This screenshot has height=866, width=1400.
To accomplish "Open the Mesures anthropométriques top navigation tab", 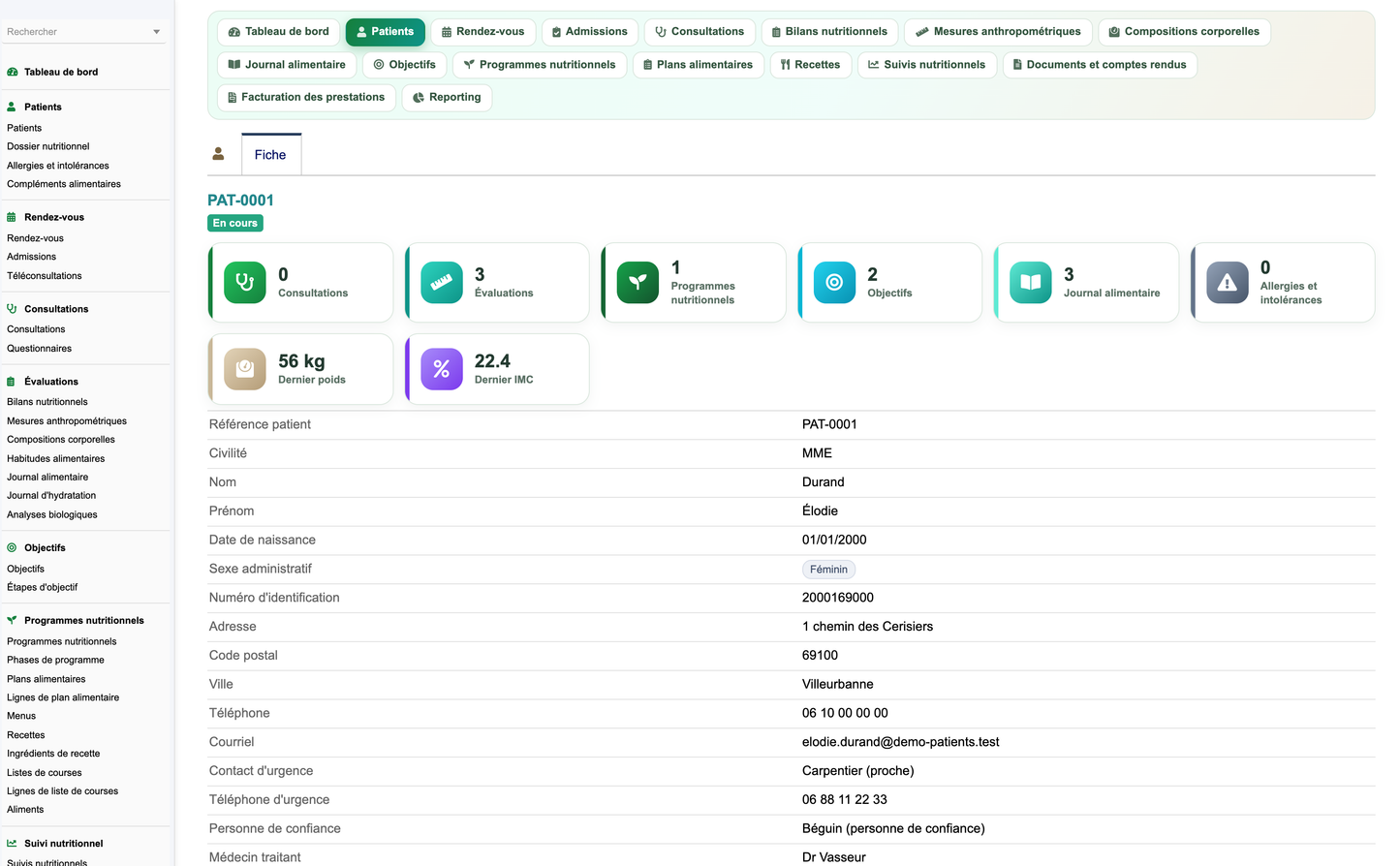I will [x=998, y=32].
